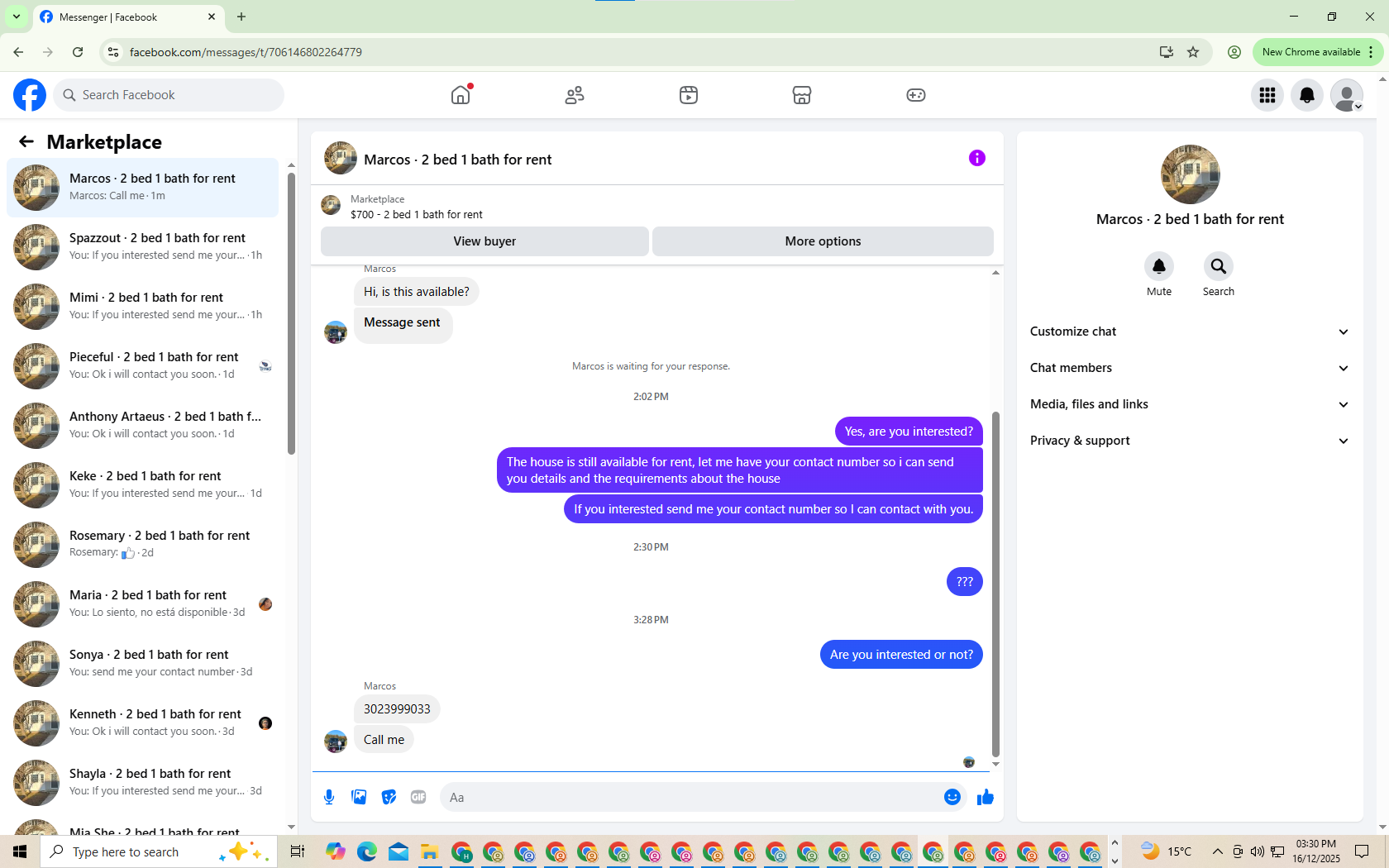The width and height of the screenshot is (1389, 868).
Task: Open the Facebook Home feed icon
Action: click(x=461, y=95)
